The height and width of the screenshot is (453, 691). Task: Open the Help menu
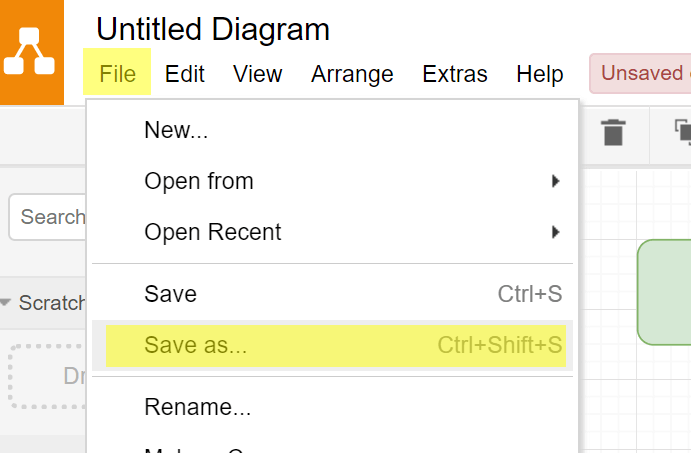(x=539, y=74)
